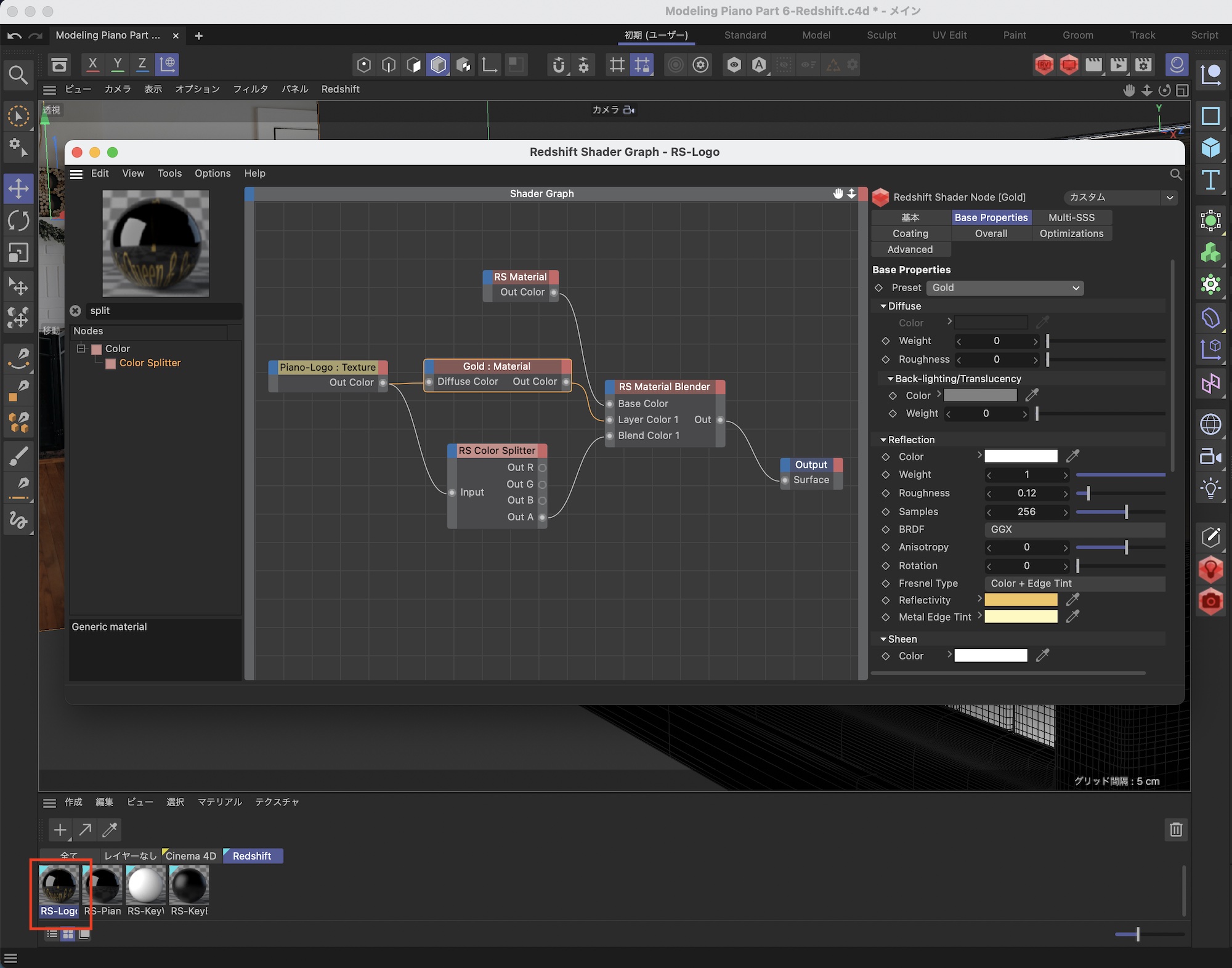Click the Reflectivity orange color swatch
This screenshot has height=968, width=1232.
point(1021,600)
